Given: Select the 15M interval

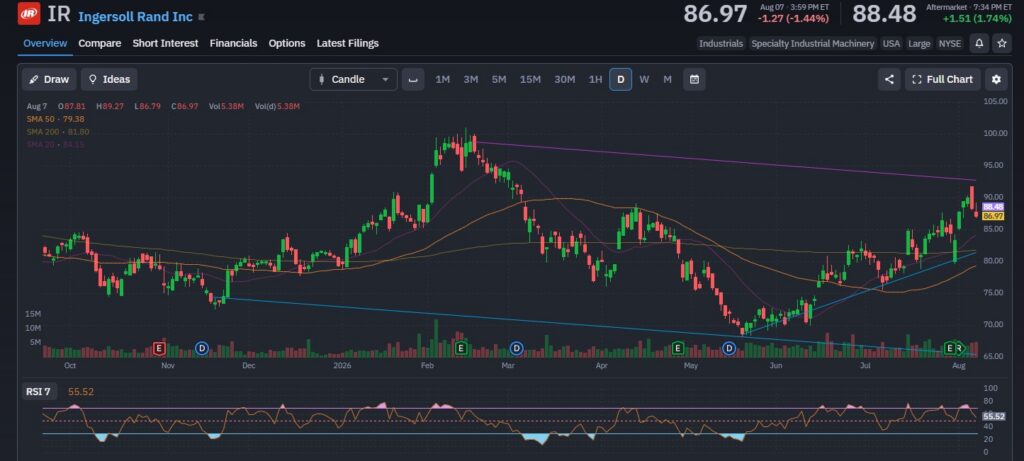Looking at the screenshot, I should tap(530, 79).
